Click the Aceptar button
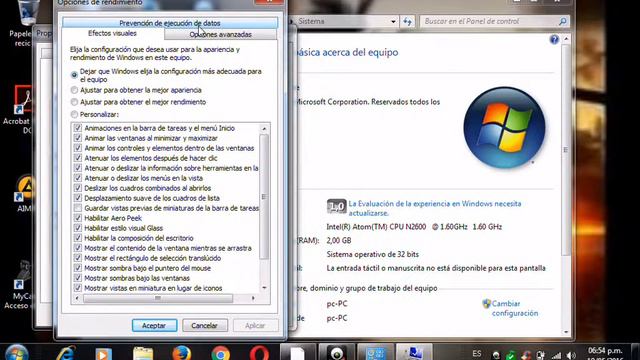640x360 pixels. tap(154, 325)
